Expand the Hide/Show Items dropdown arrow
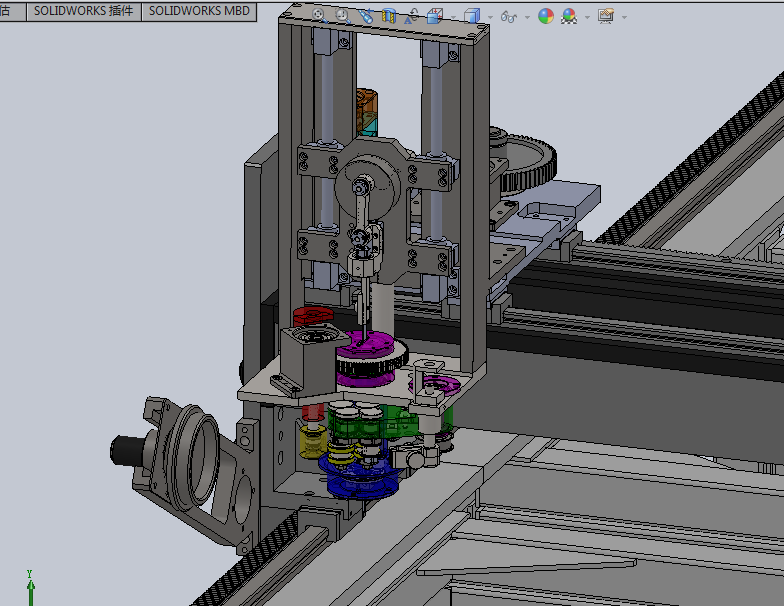The height and width of the screenshot is (606, 784). click(x=528, y=18)
